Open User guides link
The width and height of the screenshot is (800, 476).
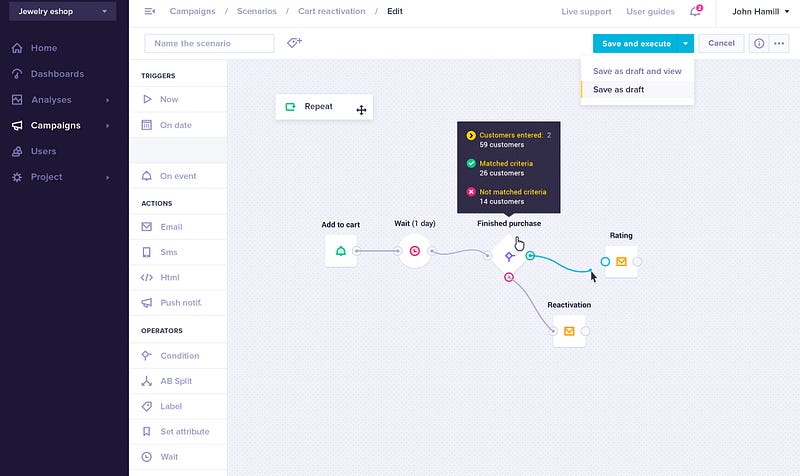click(x=651, y=12)
